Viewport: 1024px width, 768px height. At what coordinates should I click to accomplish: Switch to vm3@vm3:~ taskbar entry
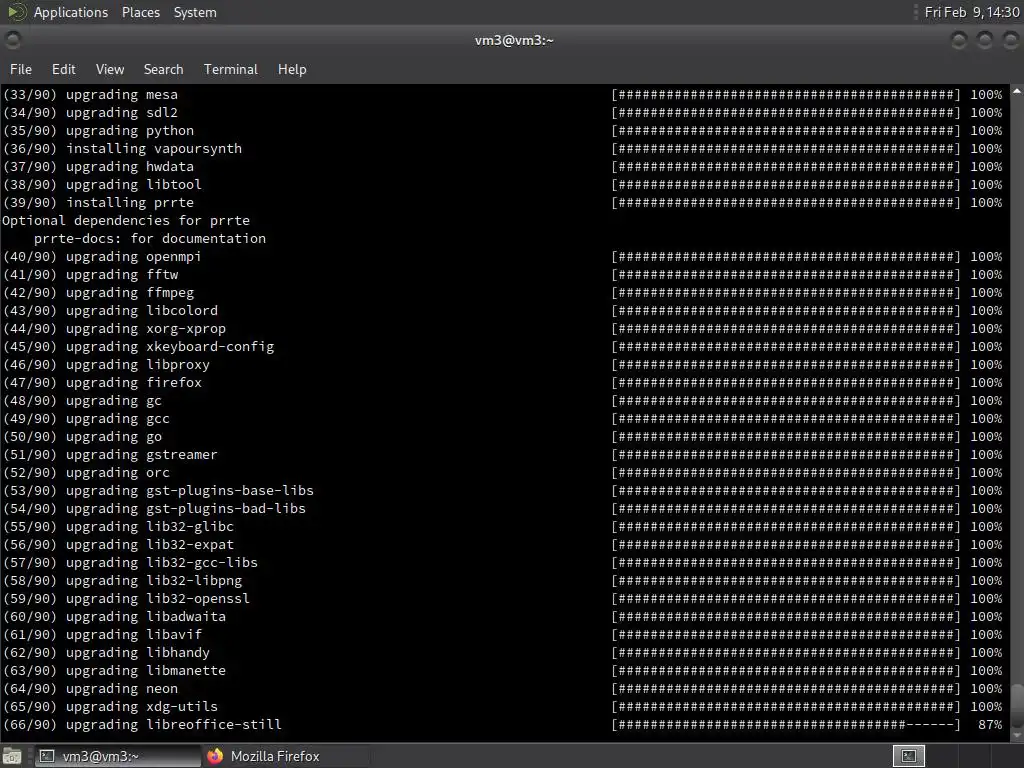coord(117,756)
